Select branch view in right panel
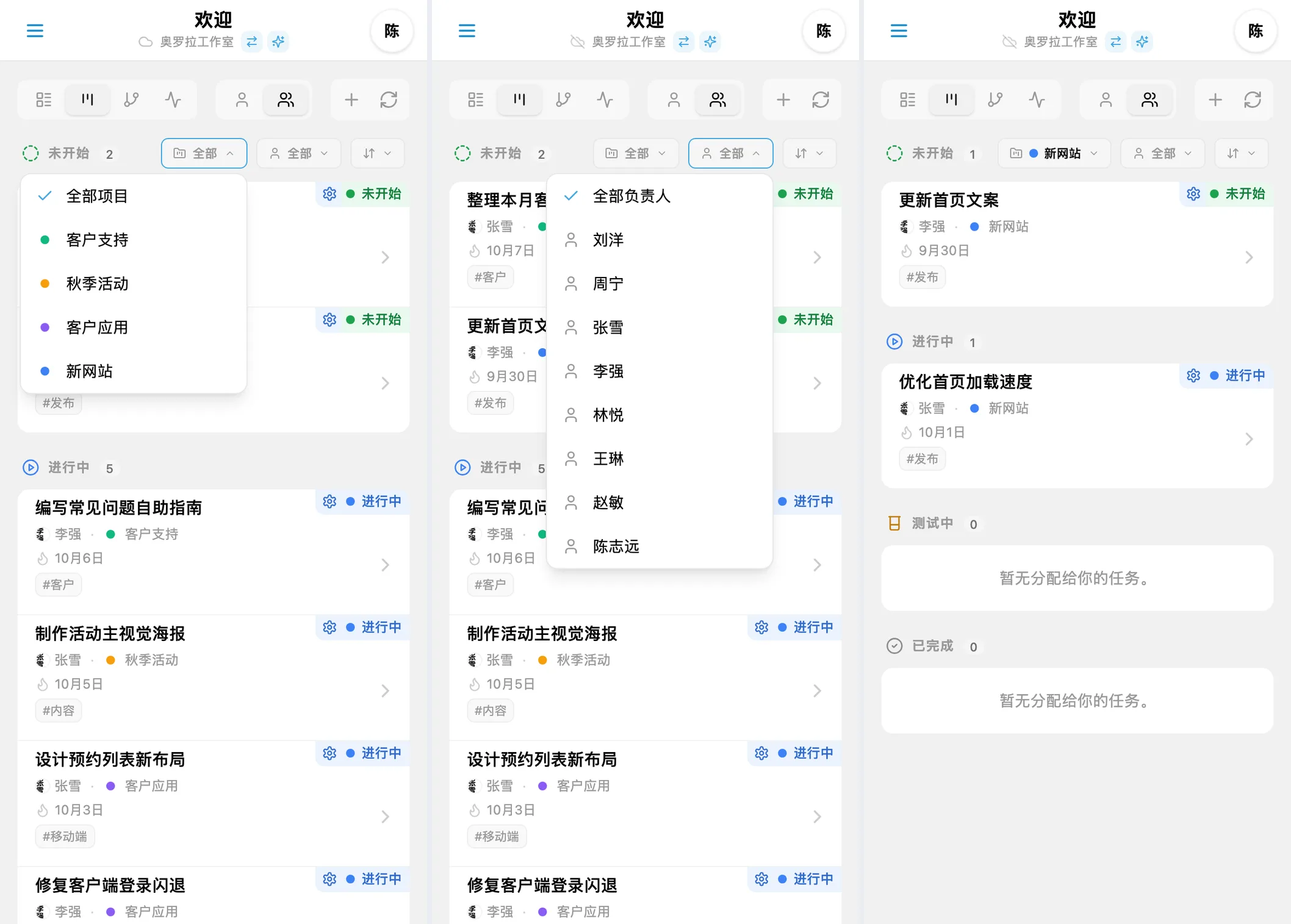Image resolution: width=1291 pixels, height=924 pixels. click(995, 99)
